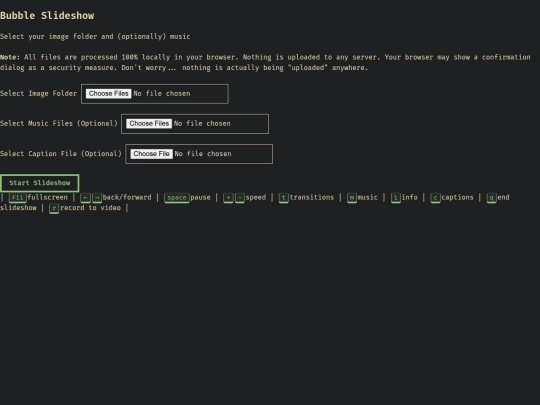540x405 pixels.
Task: Click 'Select your image folder and (optionally) music' text
Action: click(x=95, y=37)
